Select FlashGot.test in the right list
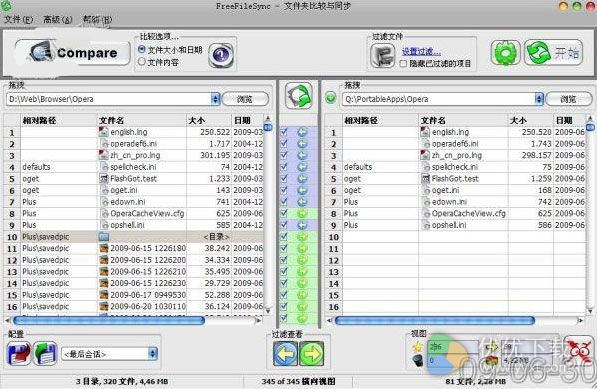The height and width of the screenshot is (389, 597). point(455,179)
